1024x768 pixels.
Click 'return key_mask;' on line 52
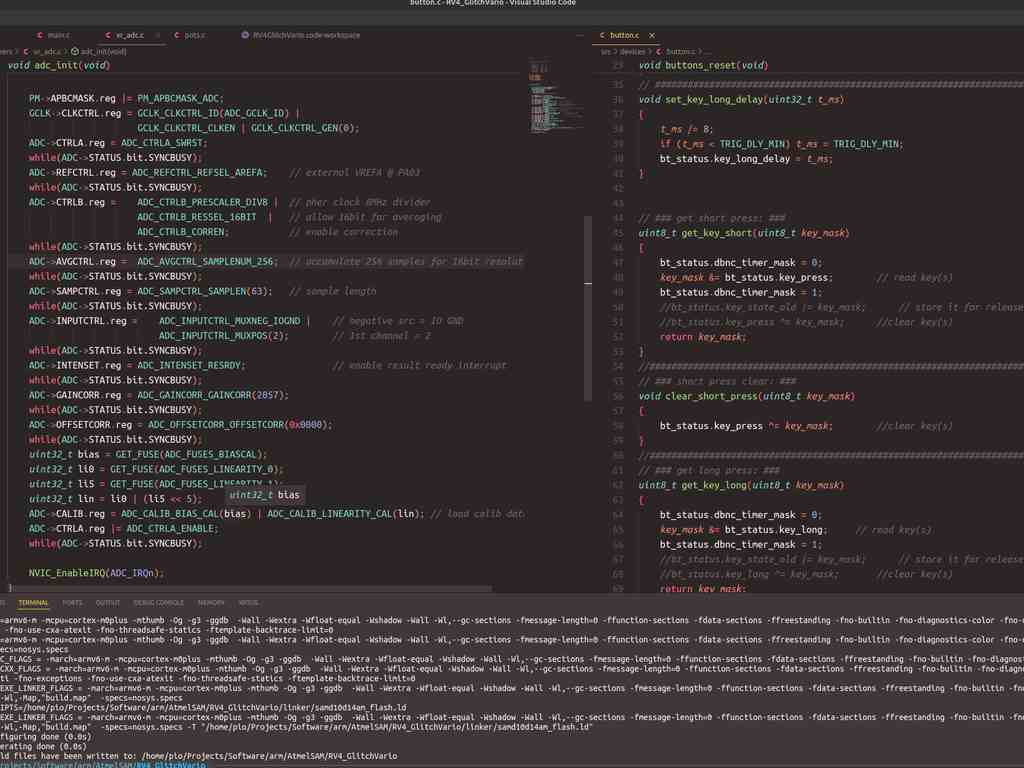[703, 337]
